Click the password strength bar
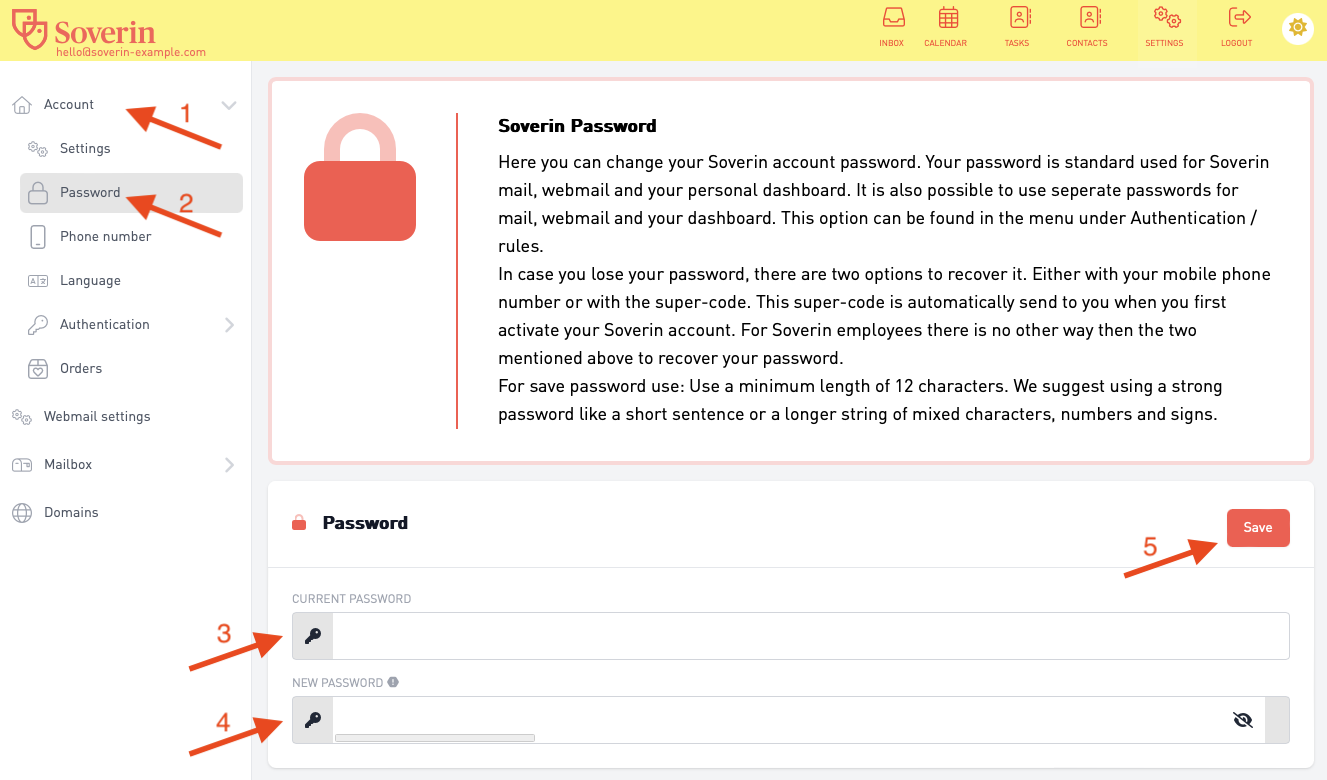Image resolution: width=1327 pixels, height=780 pixels. tap(435, 738)
